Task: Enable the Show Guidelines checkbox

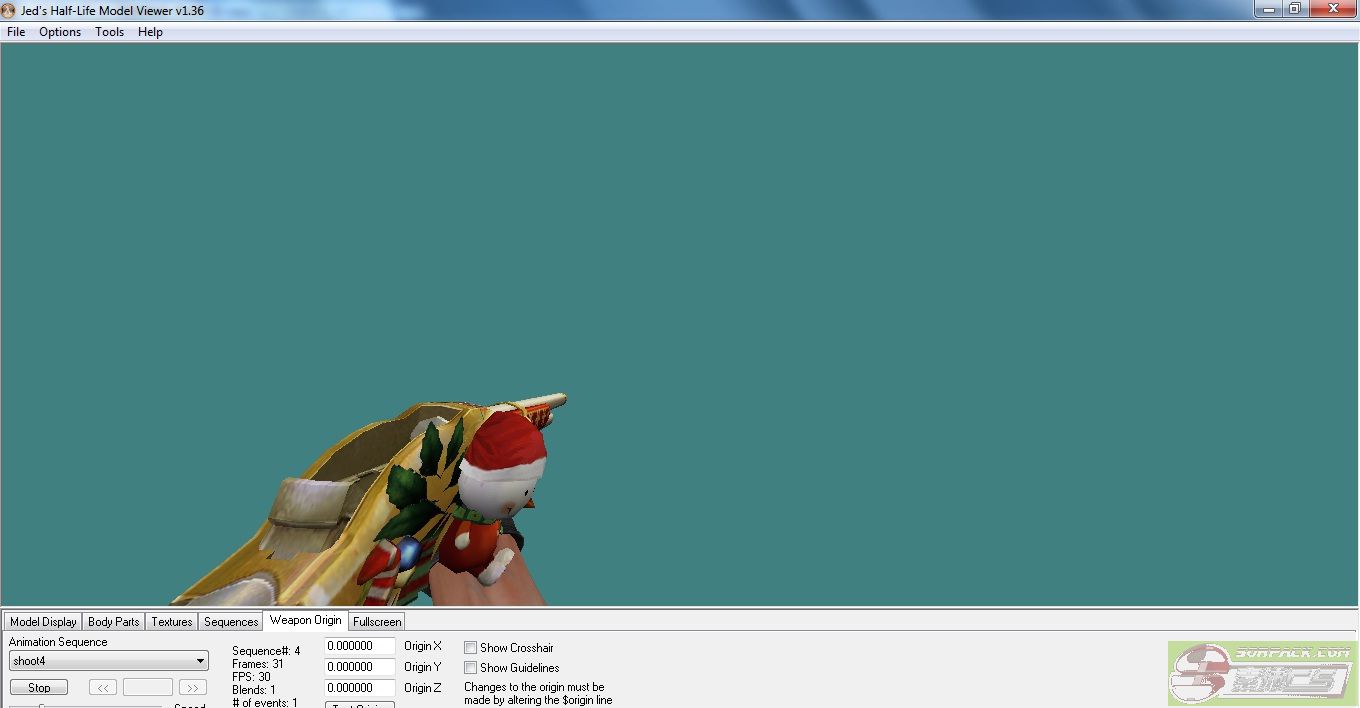Action: pyautogui.click(x=470, y=668)
